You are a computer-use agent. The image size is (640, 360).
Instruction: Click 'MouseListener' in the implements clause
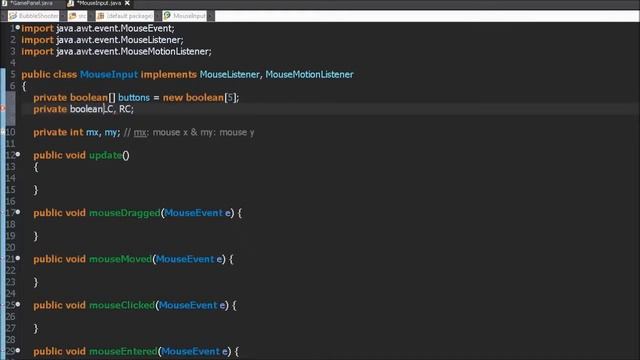[229, 74]
